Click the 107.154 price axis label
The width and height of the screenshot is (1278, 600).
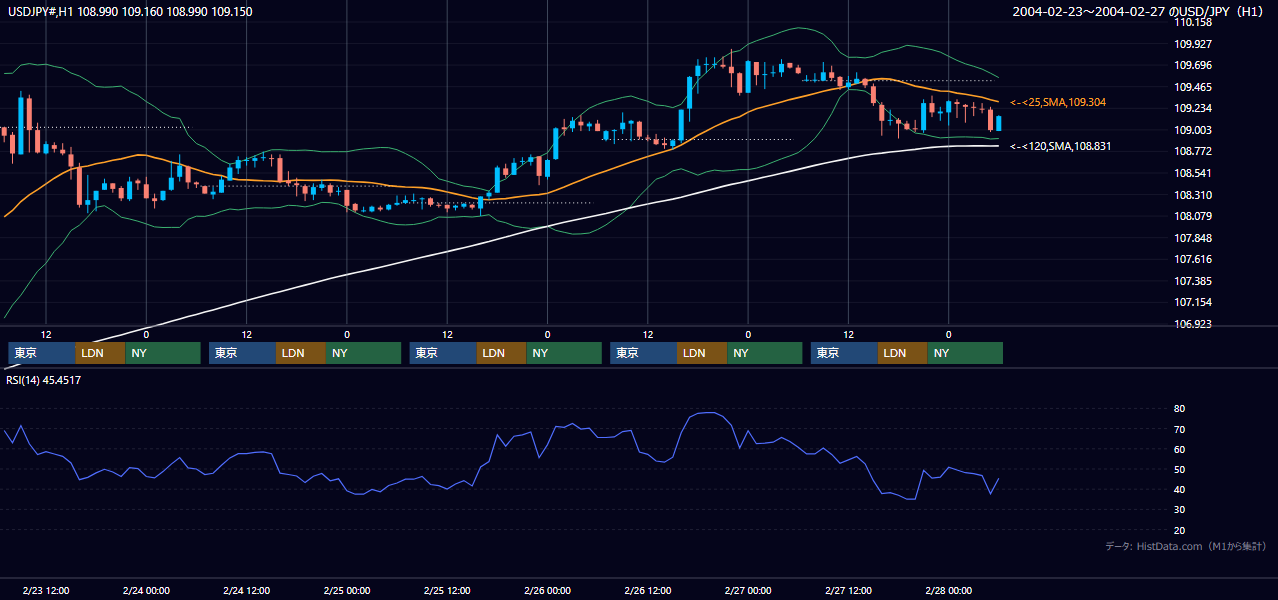[1193, 302]
